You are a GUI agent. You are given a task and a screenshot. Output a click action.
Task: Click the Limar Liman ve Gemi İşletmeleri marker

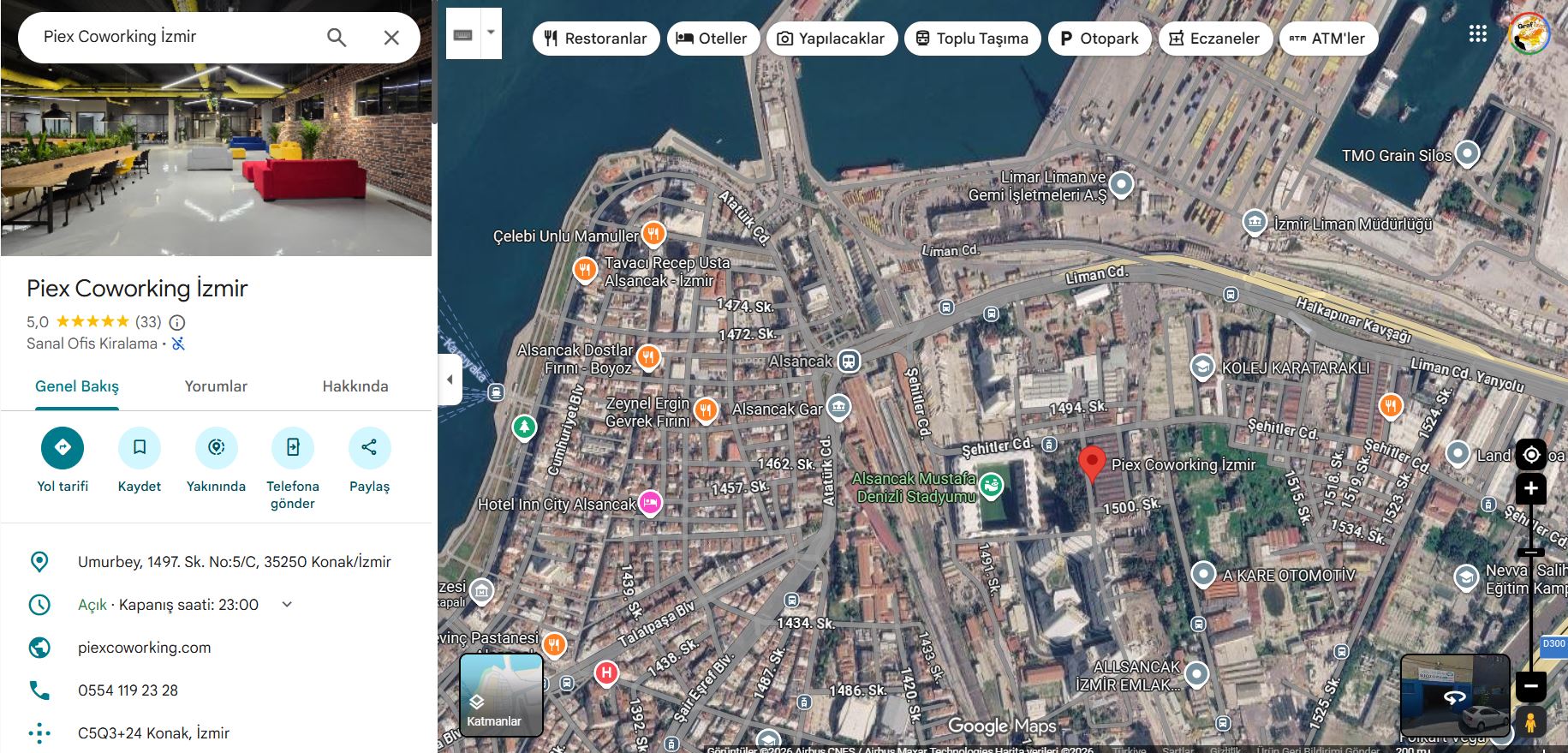coord(1121,184)
